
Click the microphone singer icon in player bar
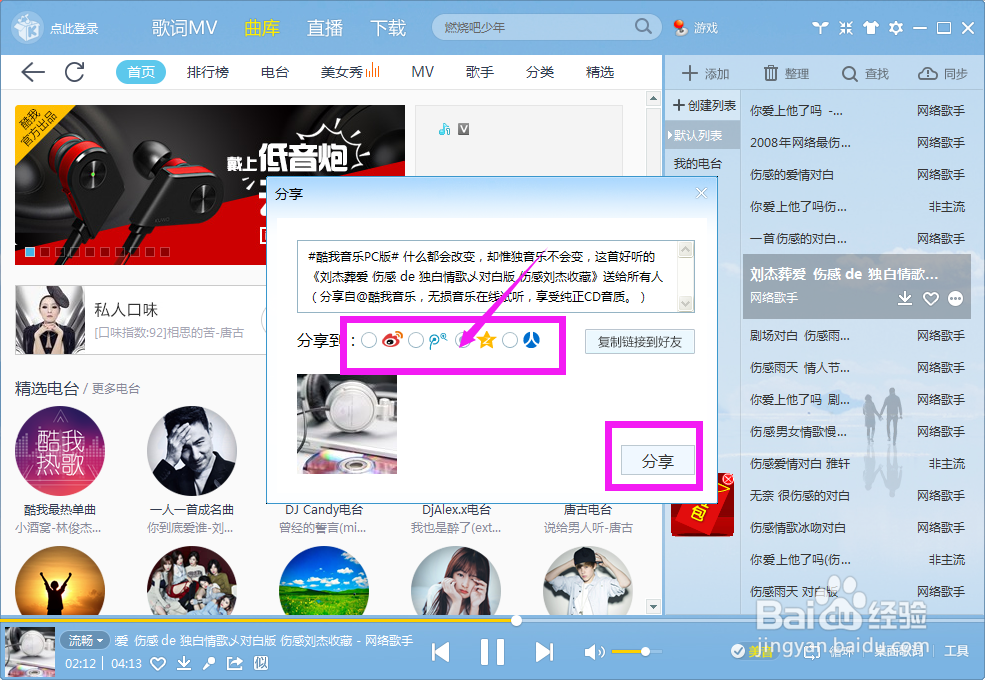pos(209,663)
